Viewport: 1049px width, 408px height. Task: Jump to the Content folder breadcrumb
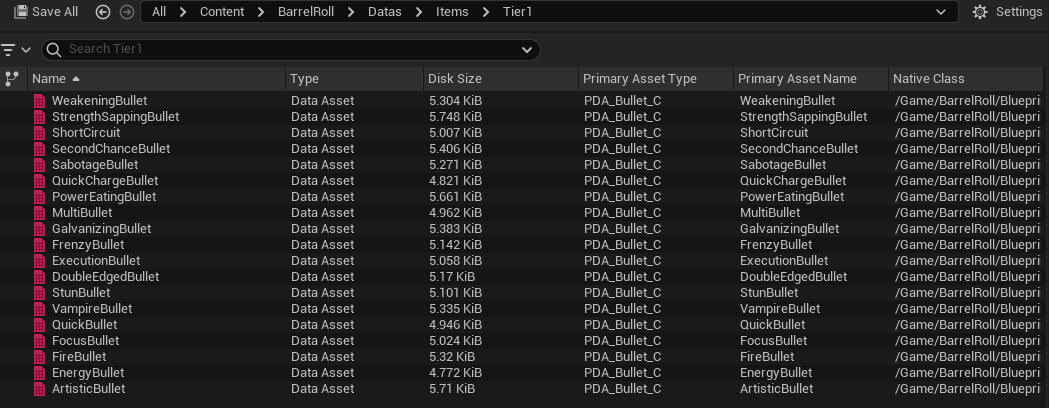point(224,12)
